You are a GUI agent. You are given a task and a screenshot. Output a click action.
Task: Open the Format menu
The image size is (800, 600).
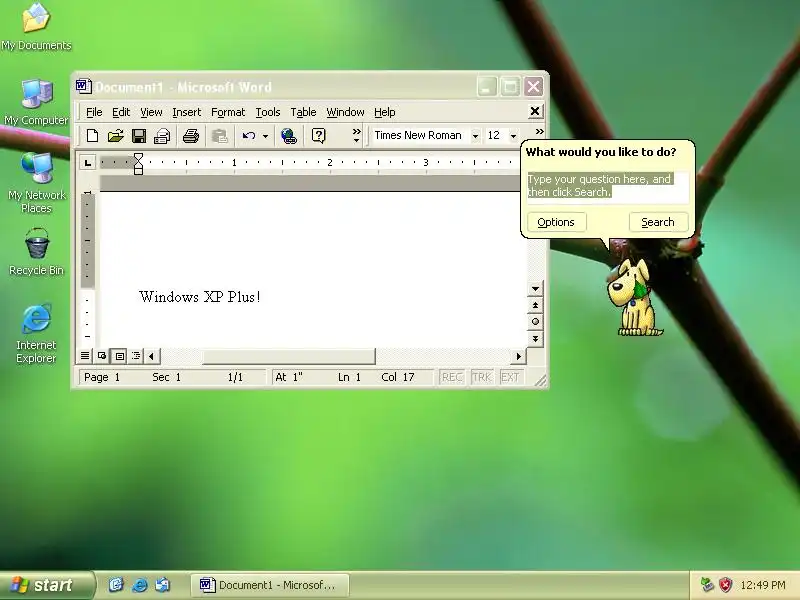click(x=228, y=112)
